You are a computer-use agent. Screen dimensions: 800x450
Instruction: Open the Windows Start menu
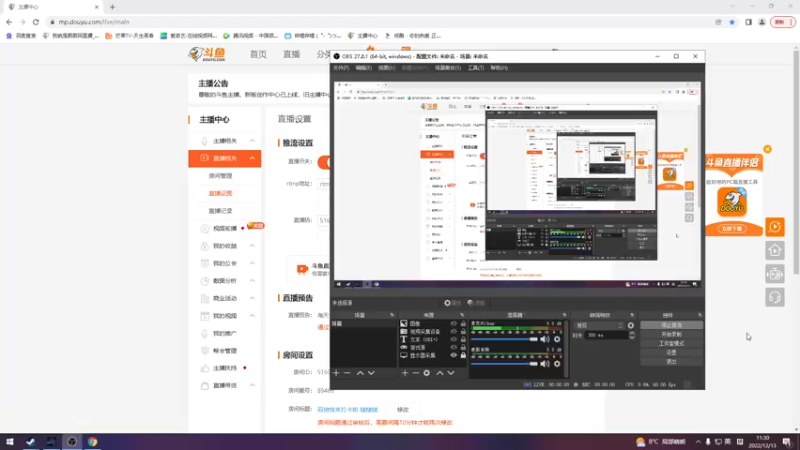coord(10,442)
